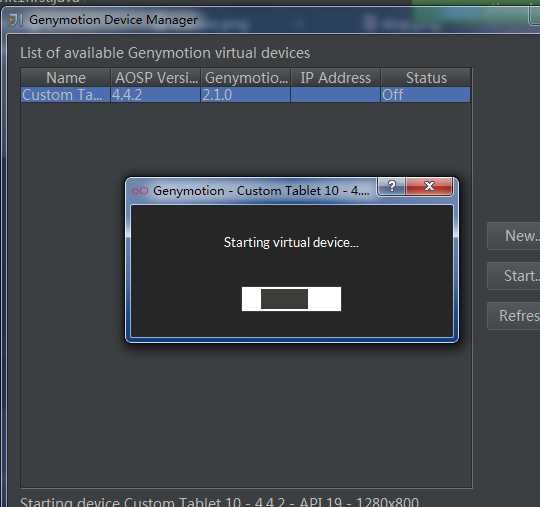Click the Genymotion - Custom Tablet dialog title

261,190
